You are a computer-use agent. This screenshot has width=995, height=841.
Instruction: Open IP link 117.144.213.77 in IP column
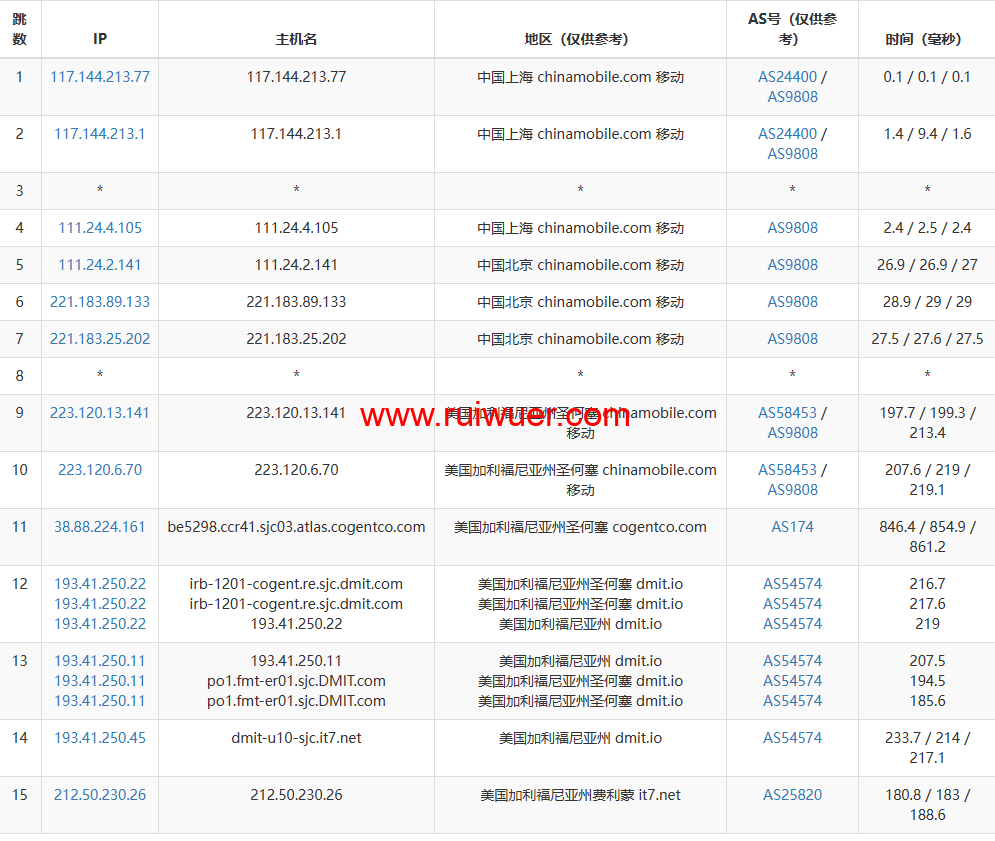[100, 77]
